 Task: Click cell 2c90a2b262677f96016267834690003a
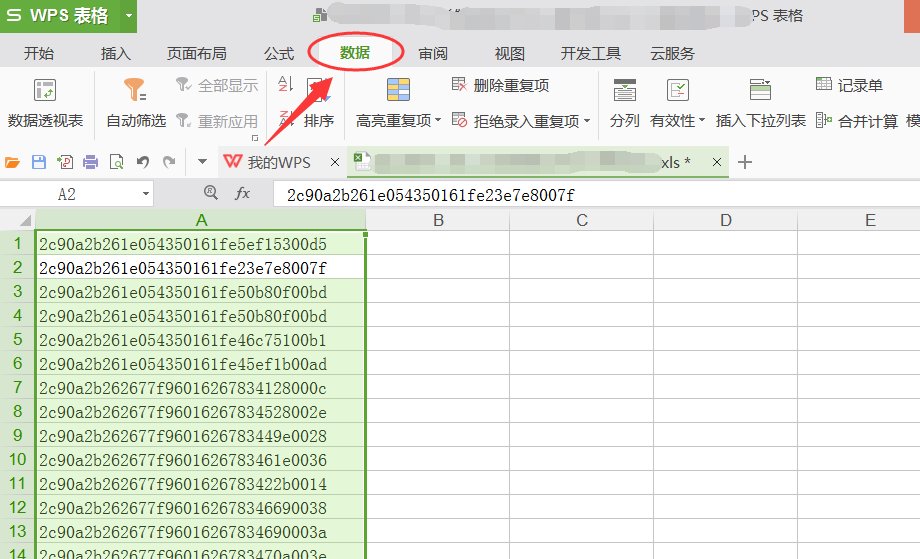tap(201, 531)
